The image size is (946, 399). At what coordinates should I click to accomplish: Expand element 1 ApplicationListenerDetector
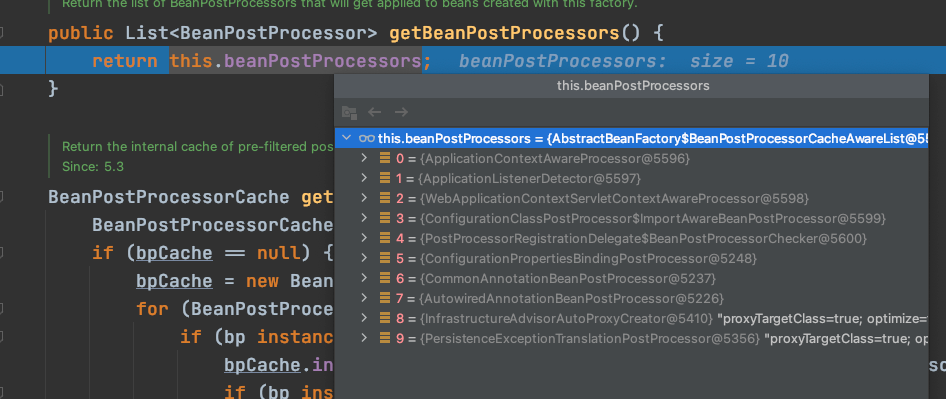pos(364,178)
